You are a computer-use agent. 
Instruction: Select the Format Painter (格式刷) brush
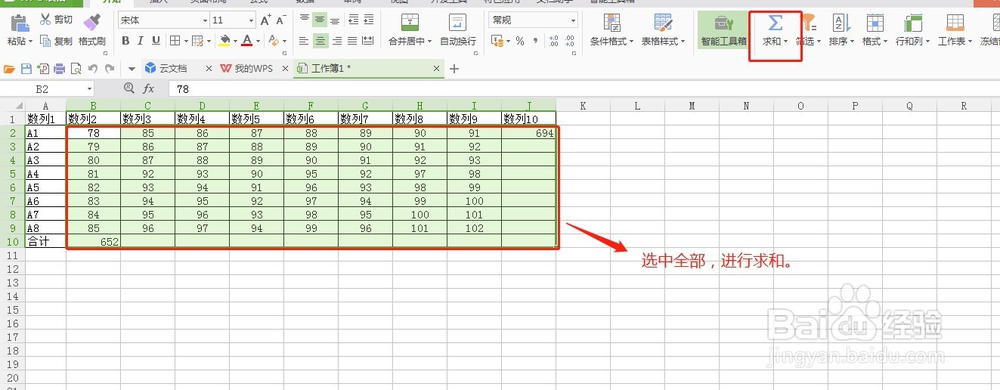point(92,22)
